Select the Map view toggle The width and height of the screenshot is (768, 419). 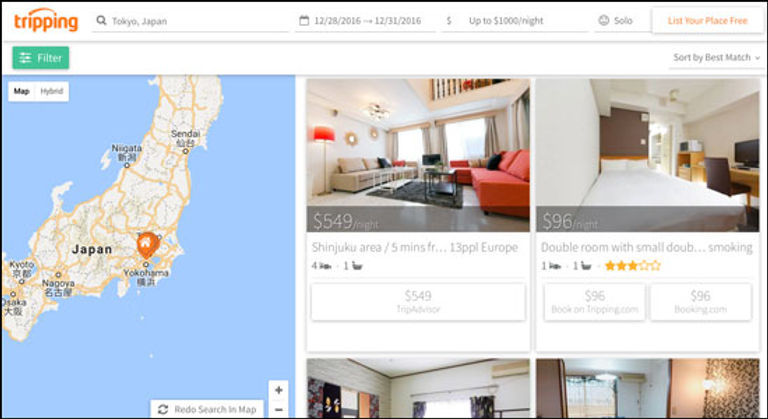tap(22, 91)
